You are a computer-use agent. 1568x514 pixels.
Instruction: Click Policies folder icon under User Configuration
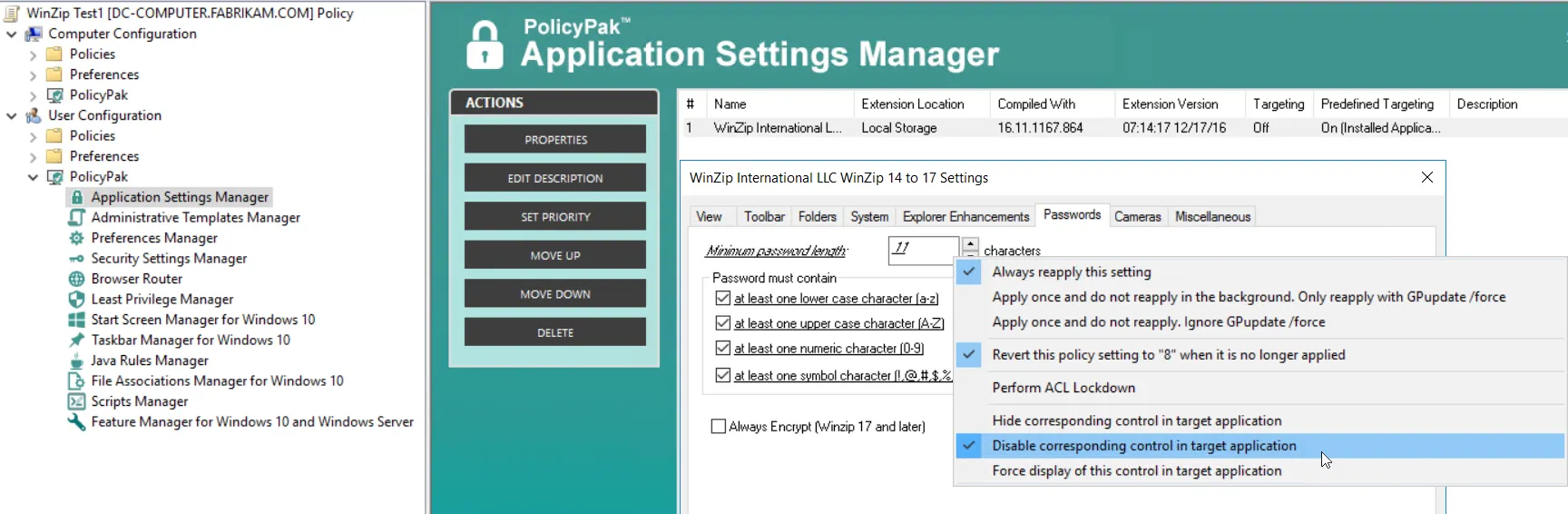pos(54,135)
